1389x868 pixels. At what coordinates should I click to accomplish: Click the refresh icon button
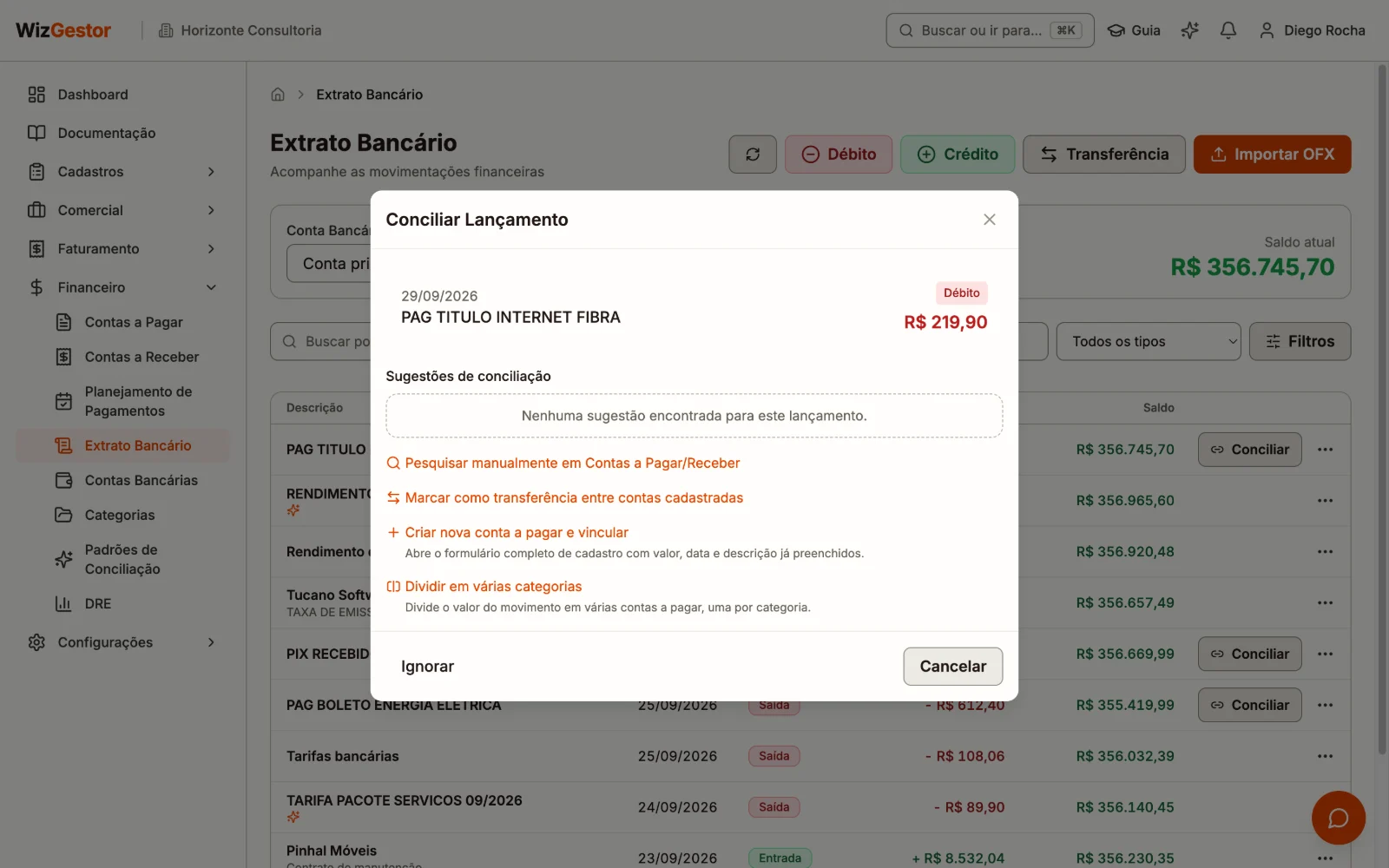point(753,155)
